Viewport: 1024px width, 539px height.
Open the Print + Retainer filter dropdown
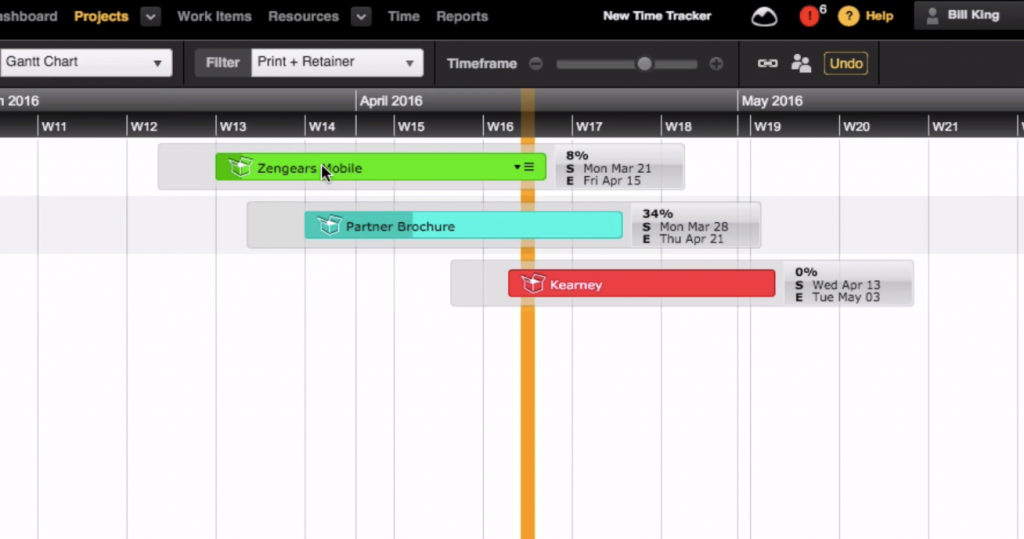point(337,63)
